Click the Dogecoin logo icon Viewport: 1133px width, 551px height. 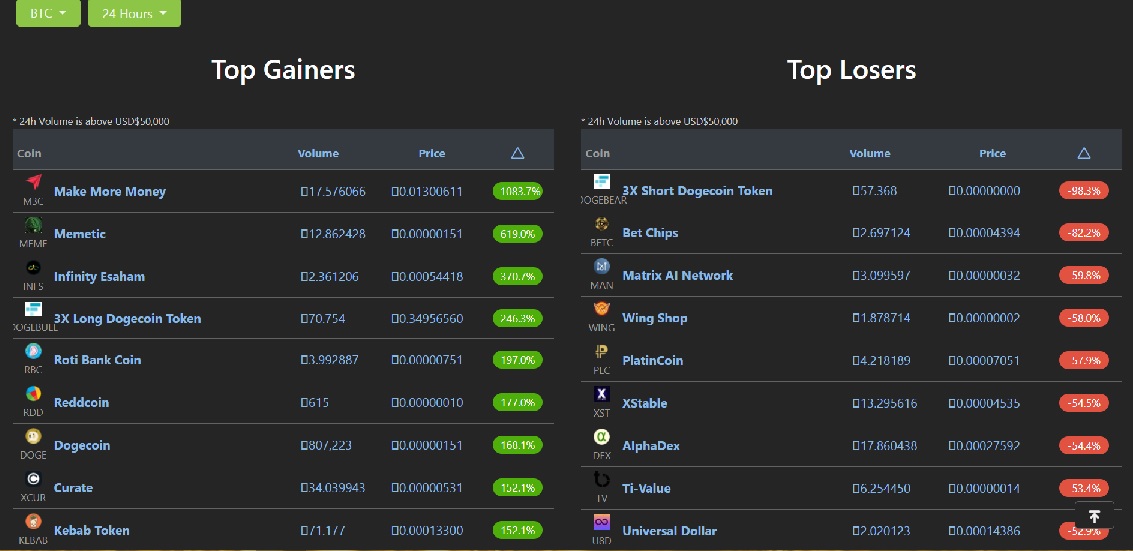pyautogui.click(x=33, y=436)
